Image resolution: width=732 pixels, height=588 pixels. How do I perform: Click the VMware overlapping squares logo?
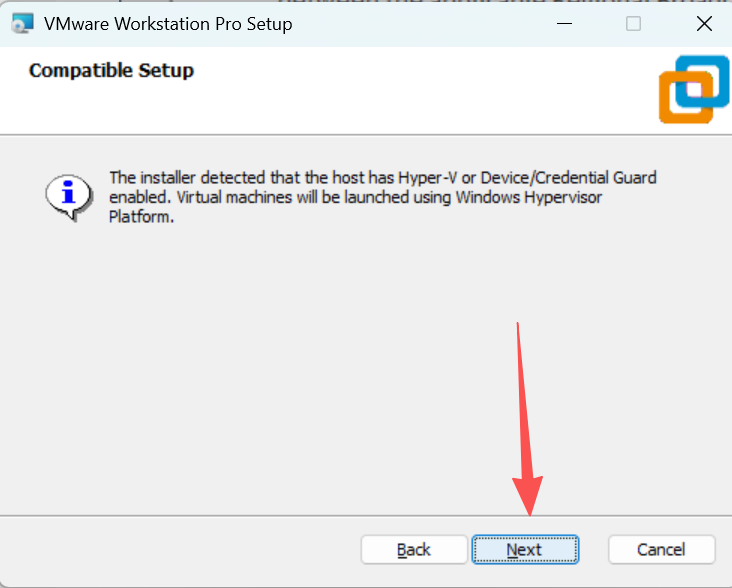(693, 89)
